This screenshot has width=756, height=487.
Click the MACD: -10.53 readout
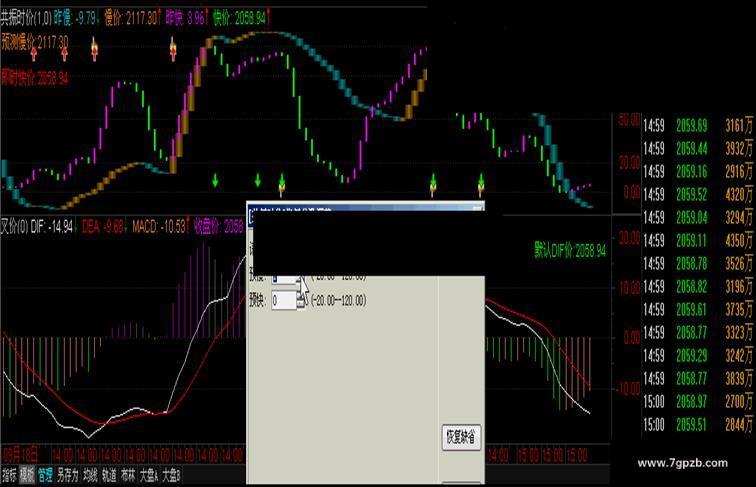click(161, 226)
